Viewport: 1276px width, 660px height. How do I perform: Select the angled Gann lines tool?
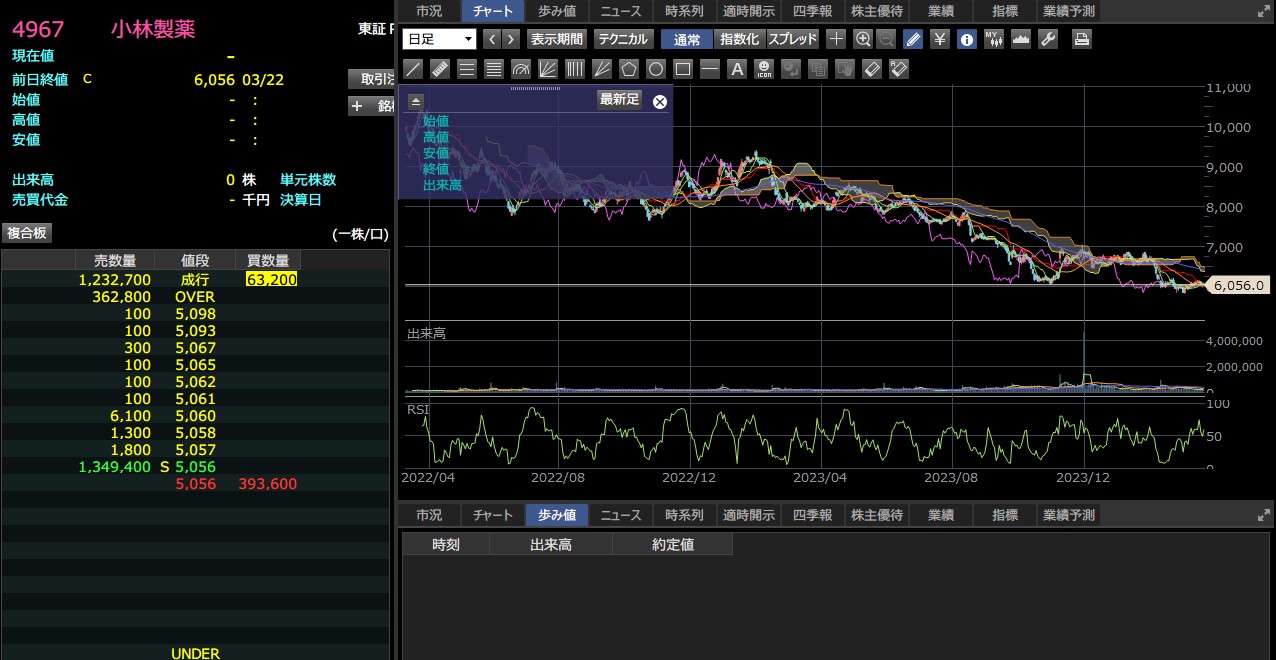click(x=601, y=69)
